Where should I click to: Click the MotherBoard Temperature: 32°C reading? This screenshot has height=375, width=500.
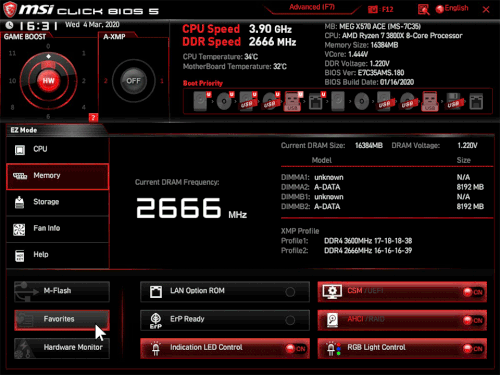(235, 66)
